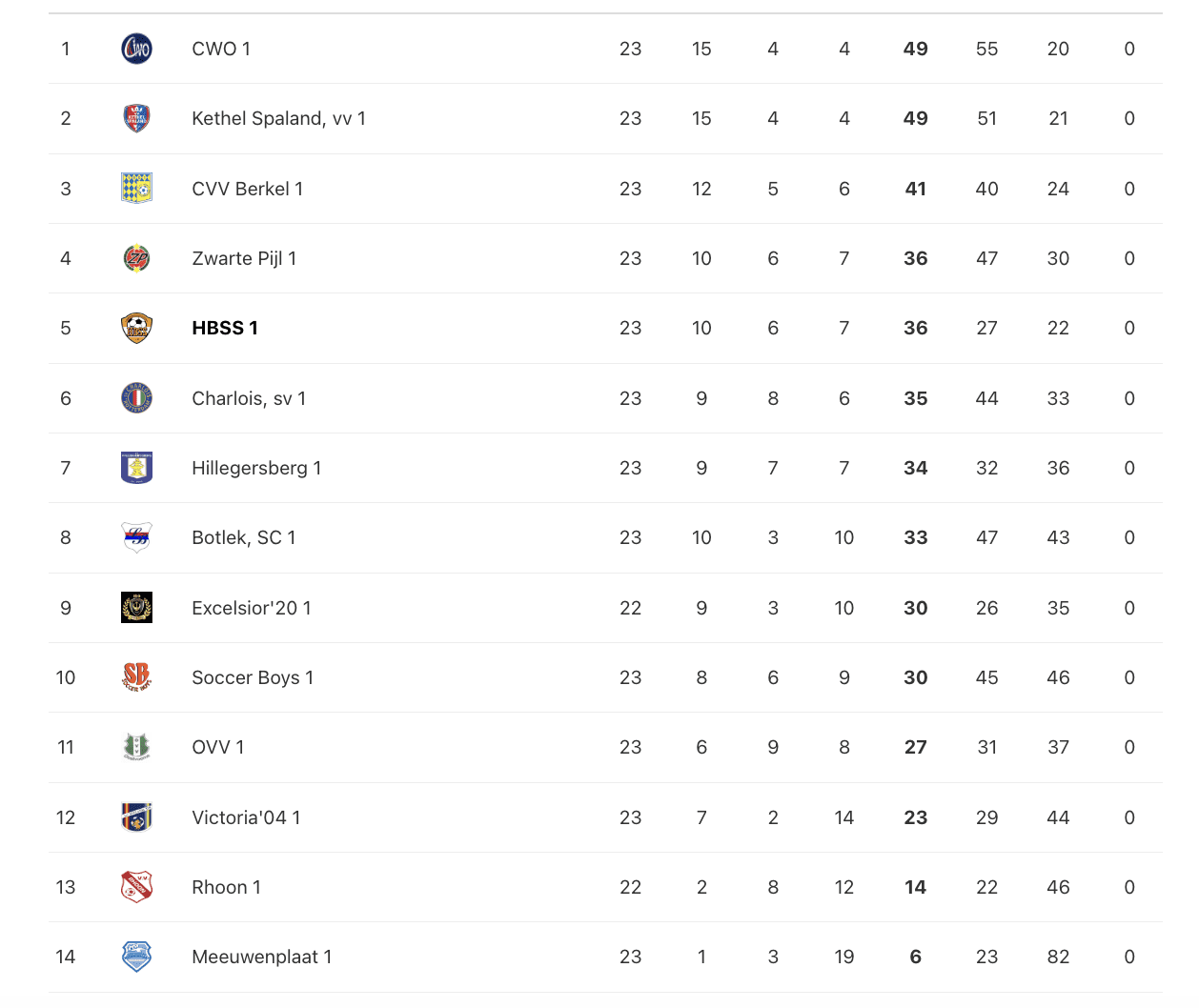Open the Kethel Spaland, vv 1 team
The width and height of the screenshot is (1199, 1008).
coord(278,118)
